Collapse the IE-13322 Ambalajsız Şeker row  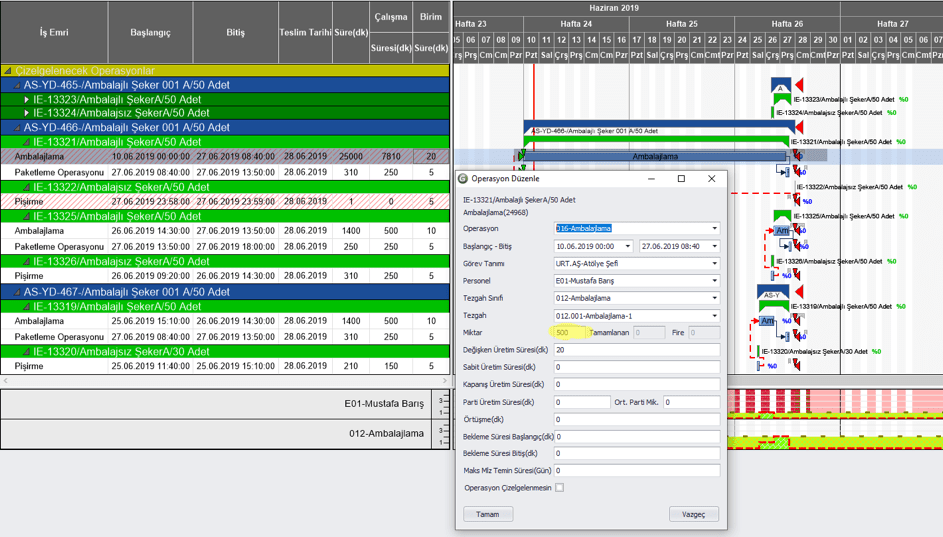tap(26, 188)
